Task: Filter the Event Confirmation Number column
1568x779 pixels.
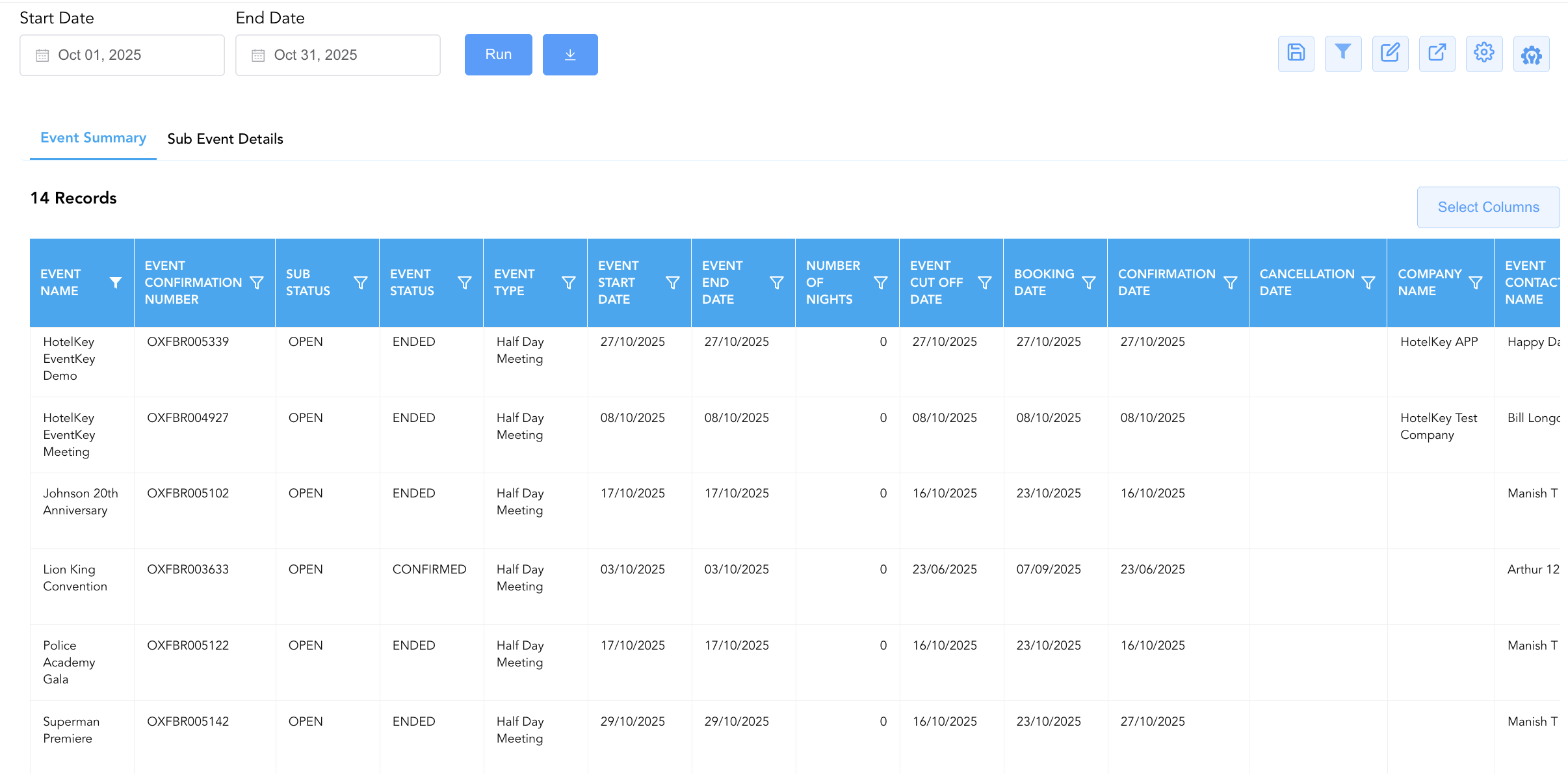Action: click(x=257, y=282)
